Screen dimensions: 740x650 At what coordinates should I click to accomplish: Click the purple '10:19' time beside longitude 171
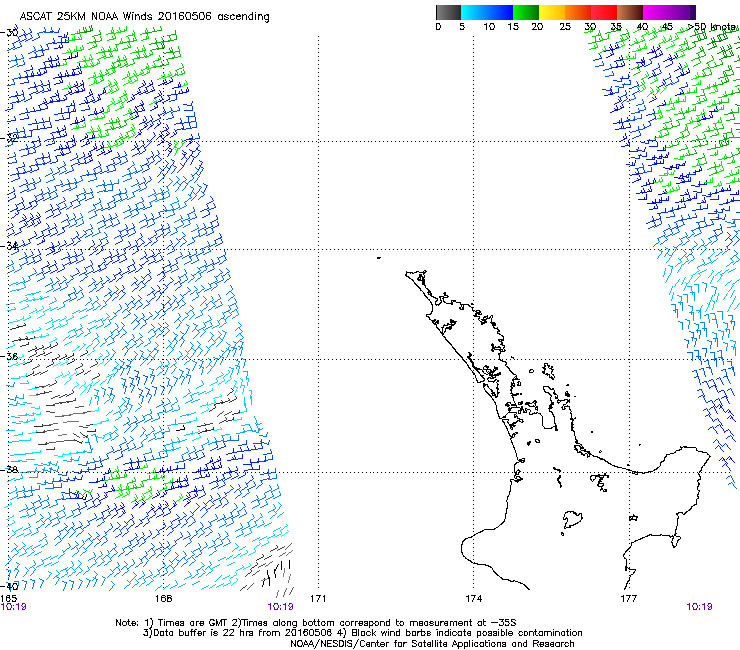tap(280, 607)
